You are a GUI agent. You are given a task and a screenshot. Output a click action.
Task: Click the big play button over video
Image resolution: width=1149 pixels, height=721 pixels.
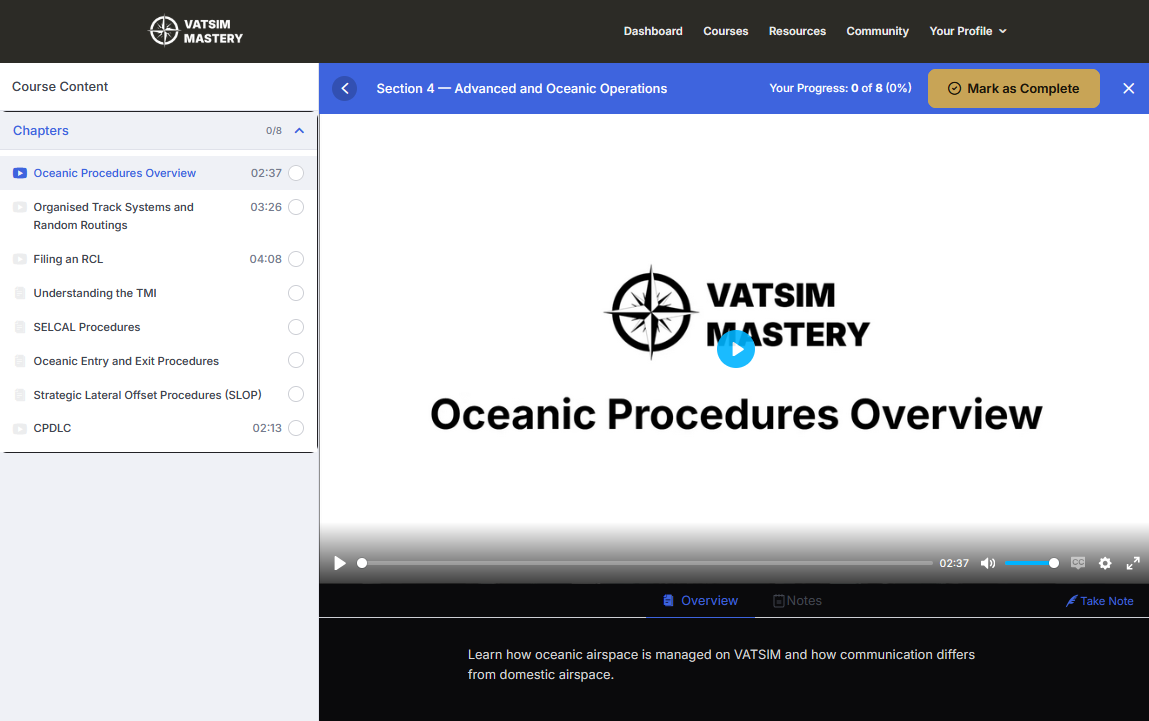pyautogui.click(x=736, y=349)
